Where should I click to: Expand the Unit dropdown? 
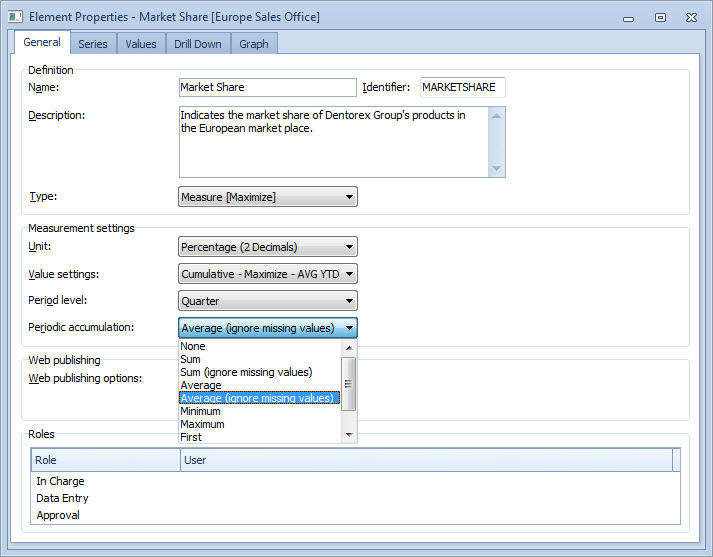click(267, 247)
